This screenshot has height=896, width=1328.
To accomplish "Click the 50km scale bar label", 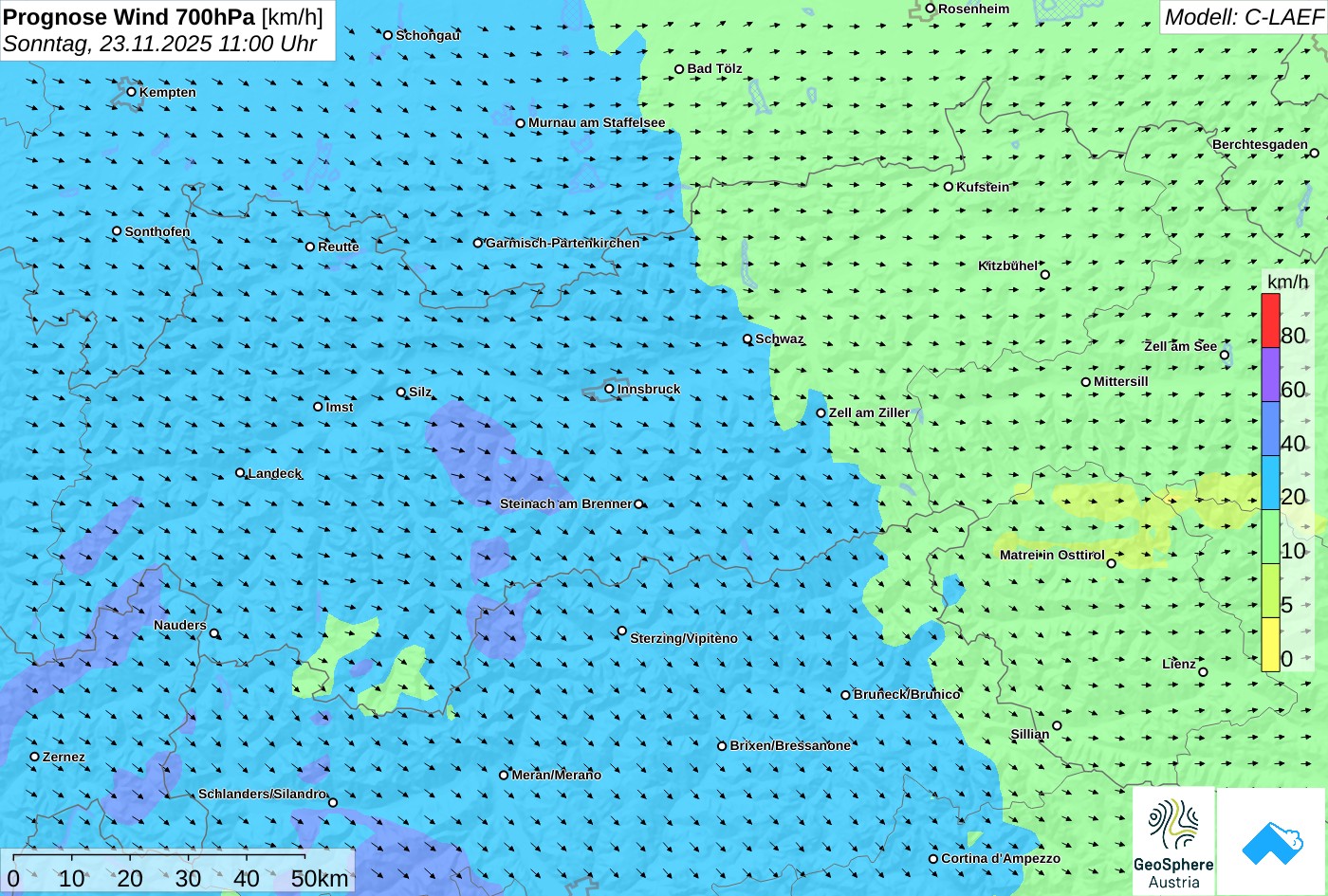I will 320,878.
